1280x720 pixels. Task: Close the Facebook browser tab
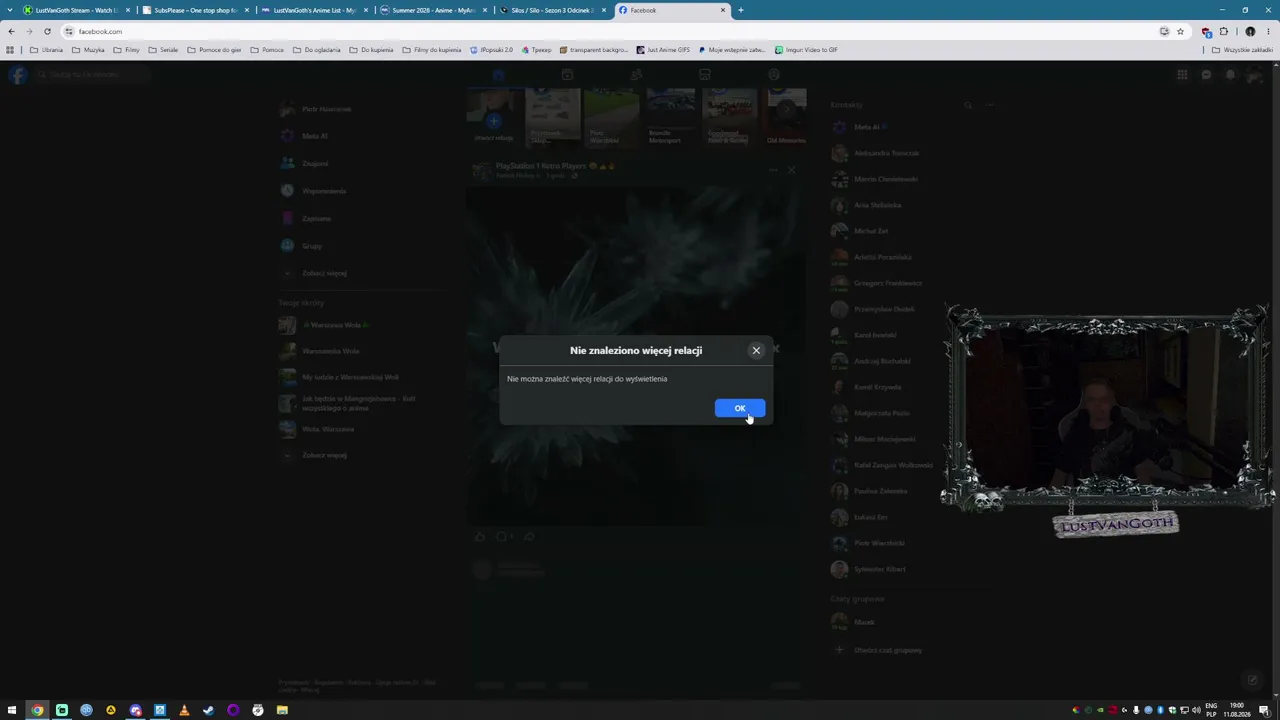[x=723, y=10]
